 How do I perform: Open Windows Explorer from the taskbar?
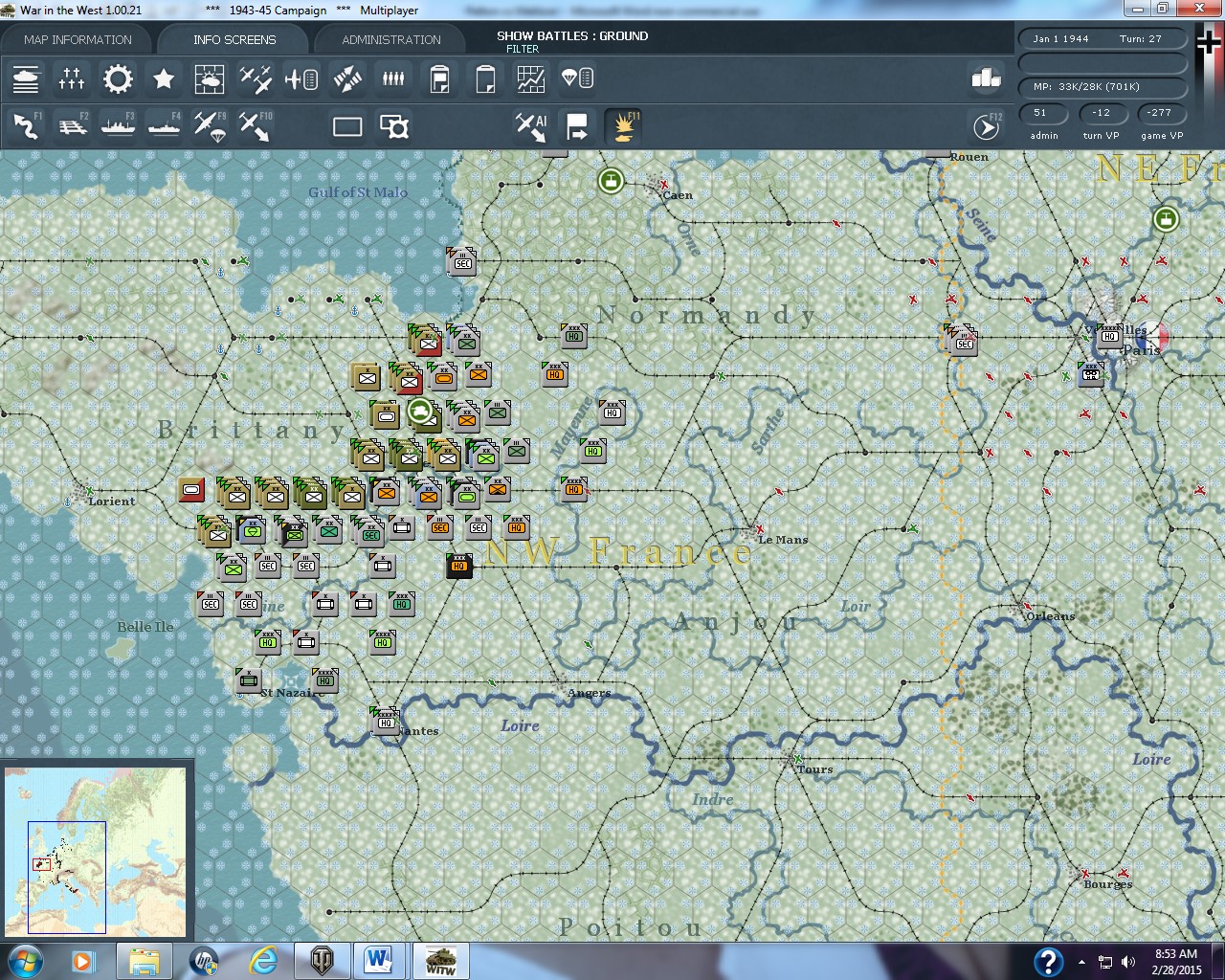point(144,961)
